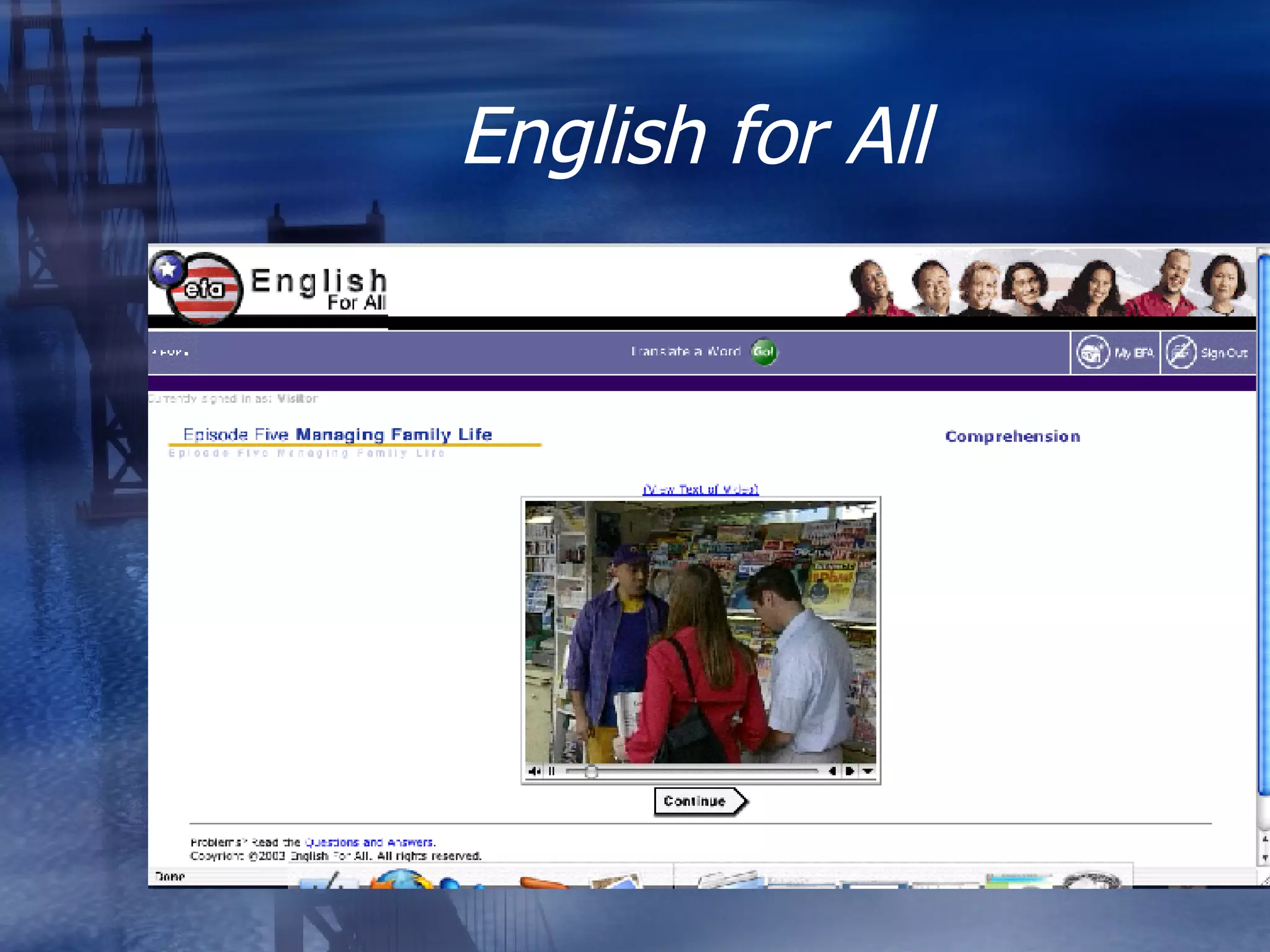The height and width of the screenshot is (952, 1270).
Task: Open the video player dropdown menu arrow
Action: (x=868, y=771)
